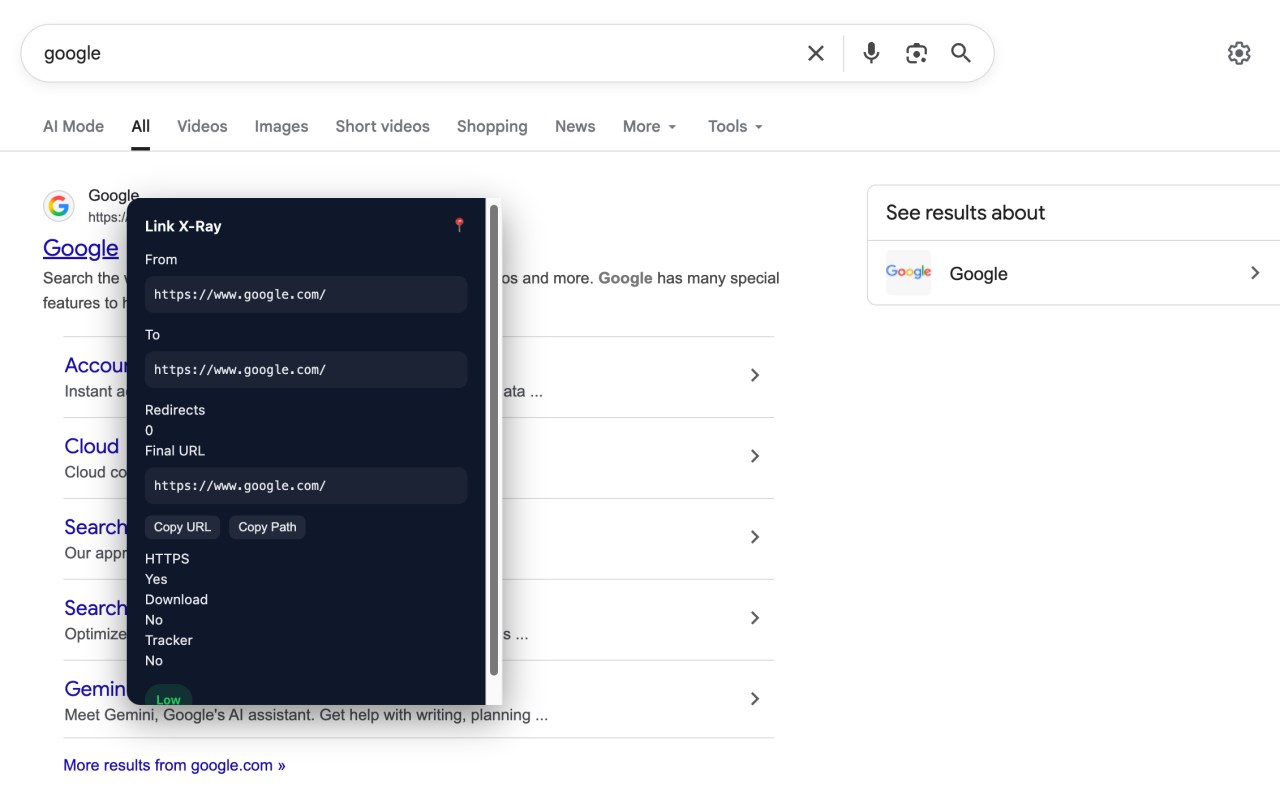Pin the Link X-Ray popup

(459, 225)
